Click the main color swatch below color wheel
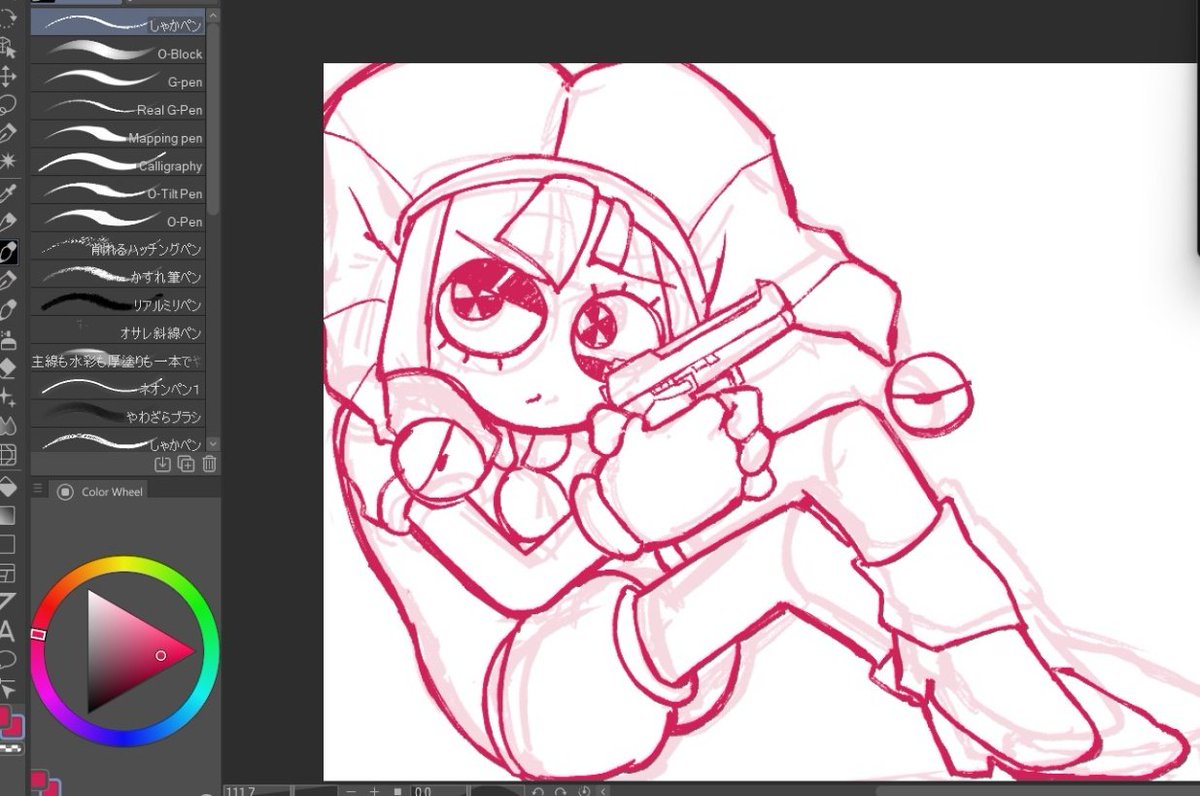 pos(40,779)
